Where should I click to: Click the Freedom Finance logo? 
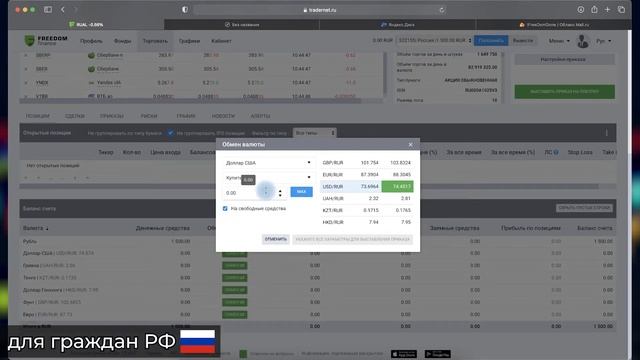(x=46, y=40)
